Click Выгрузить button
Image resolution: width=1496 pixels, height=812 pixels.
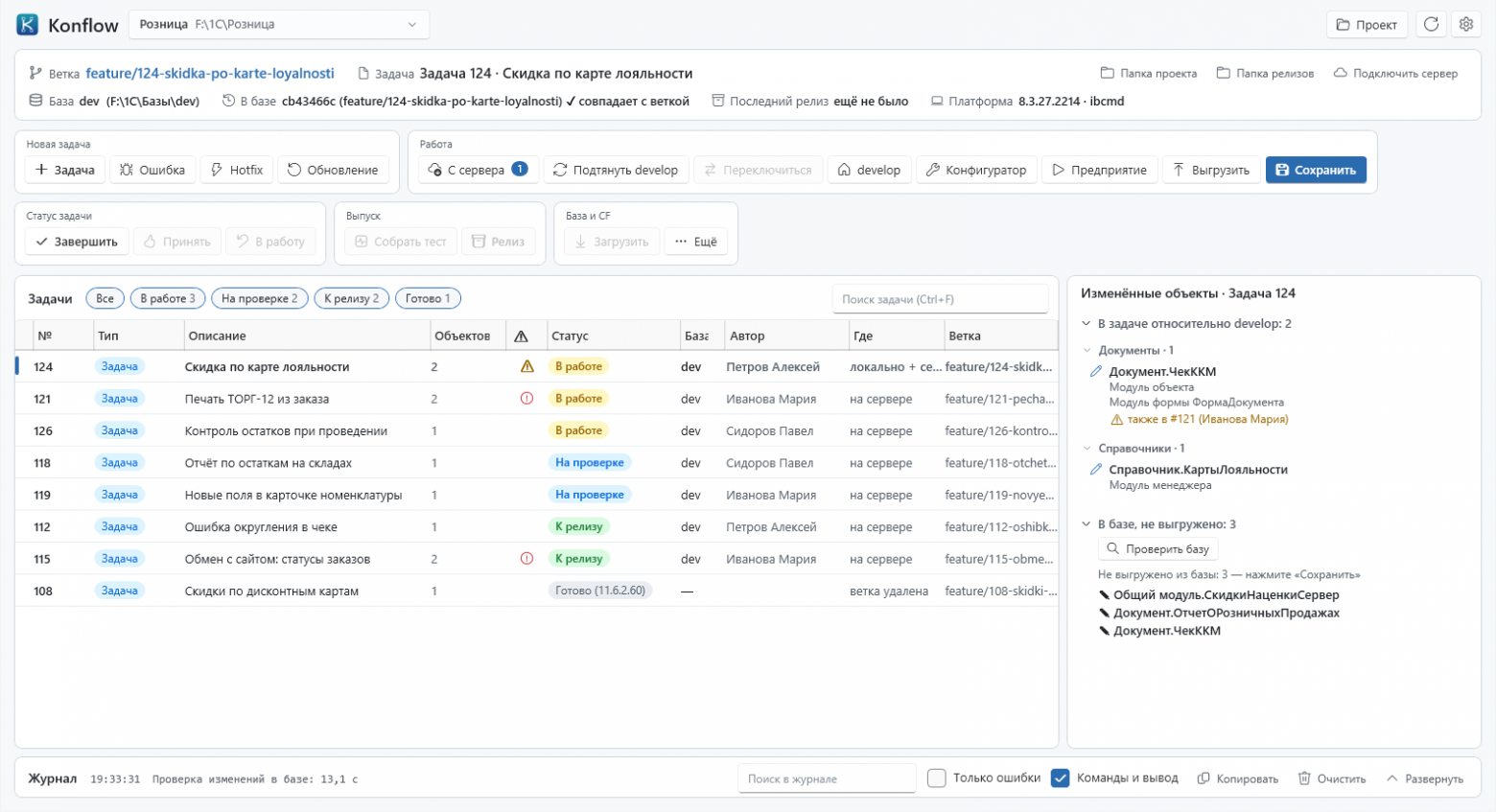click(1211, 170)
